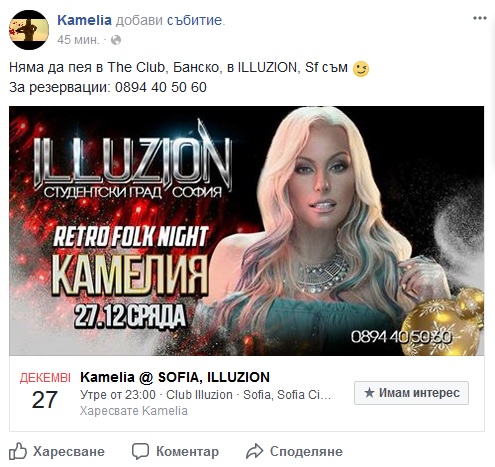Viewport: 495px width, 467px height.
Task: Click the share arrow Споделяне icon
Action: point(254,451)
